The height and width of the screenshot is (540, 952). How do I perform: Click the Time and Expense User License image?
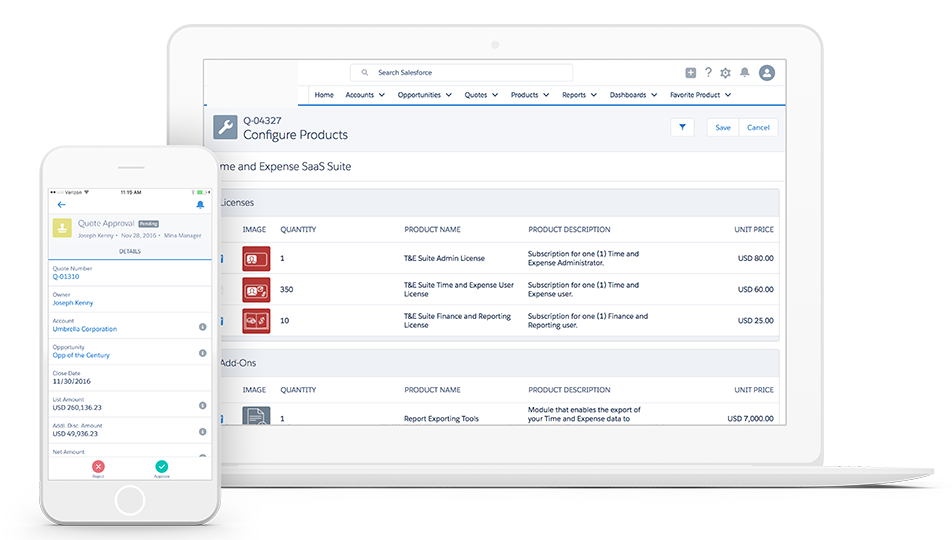click(x=256, y=290)
